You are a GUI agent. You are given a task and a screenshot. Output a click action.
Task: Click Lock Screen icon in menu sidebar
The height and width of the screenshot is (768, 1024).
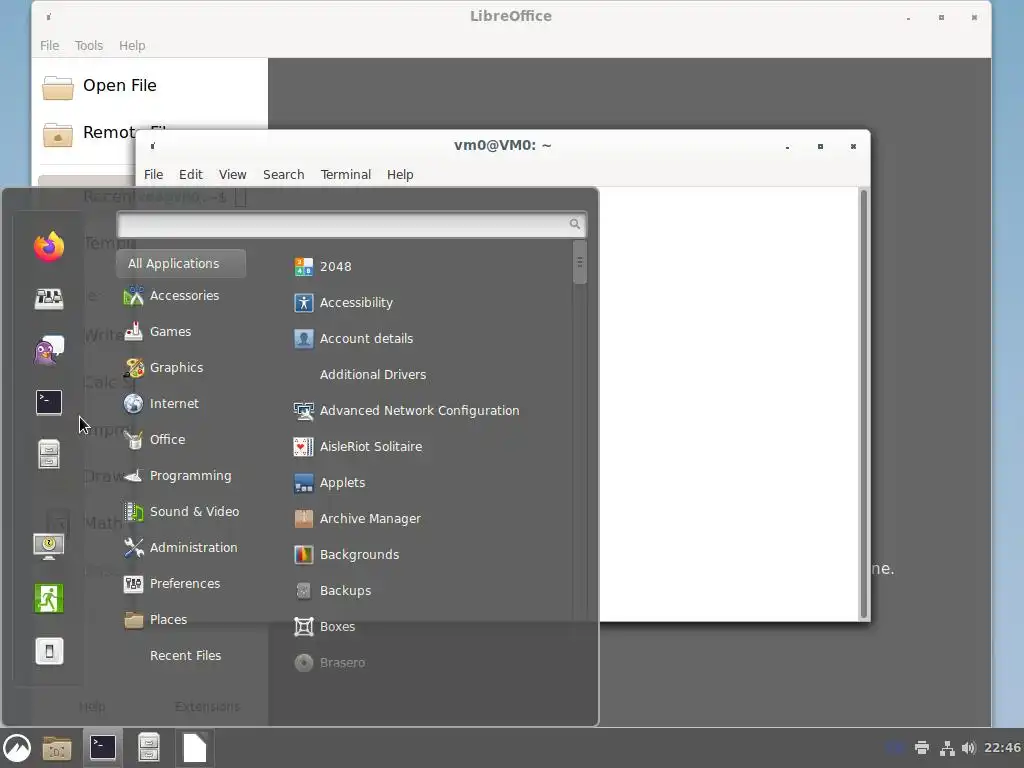click(x=49, y=546)
